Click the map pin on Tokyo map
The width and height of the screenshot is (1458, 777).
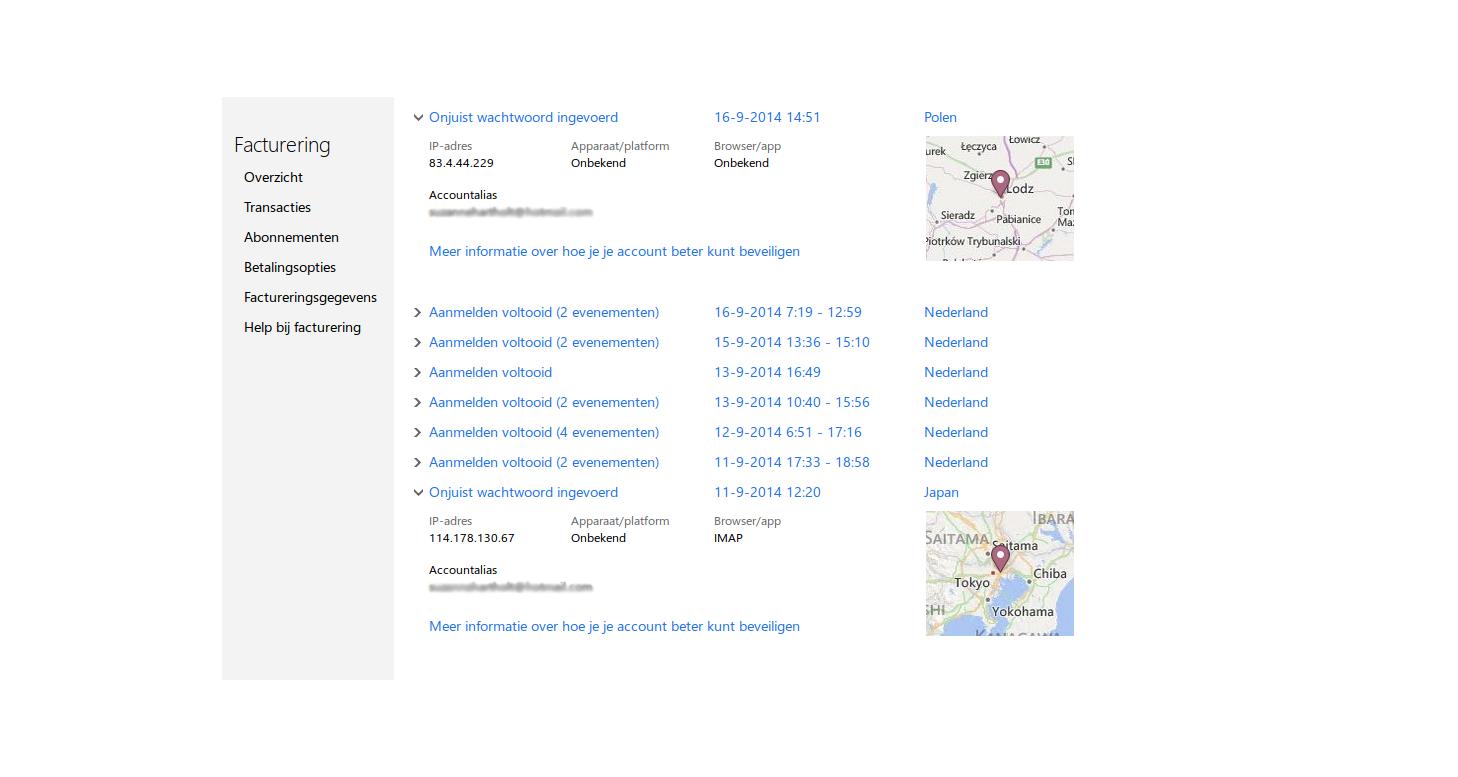[x=999, y=557]
